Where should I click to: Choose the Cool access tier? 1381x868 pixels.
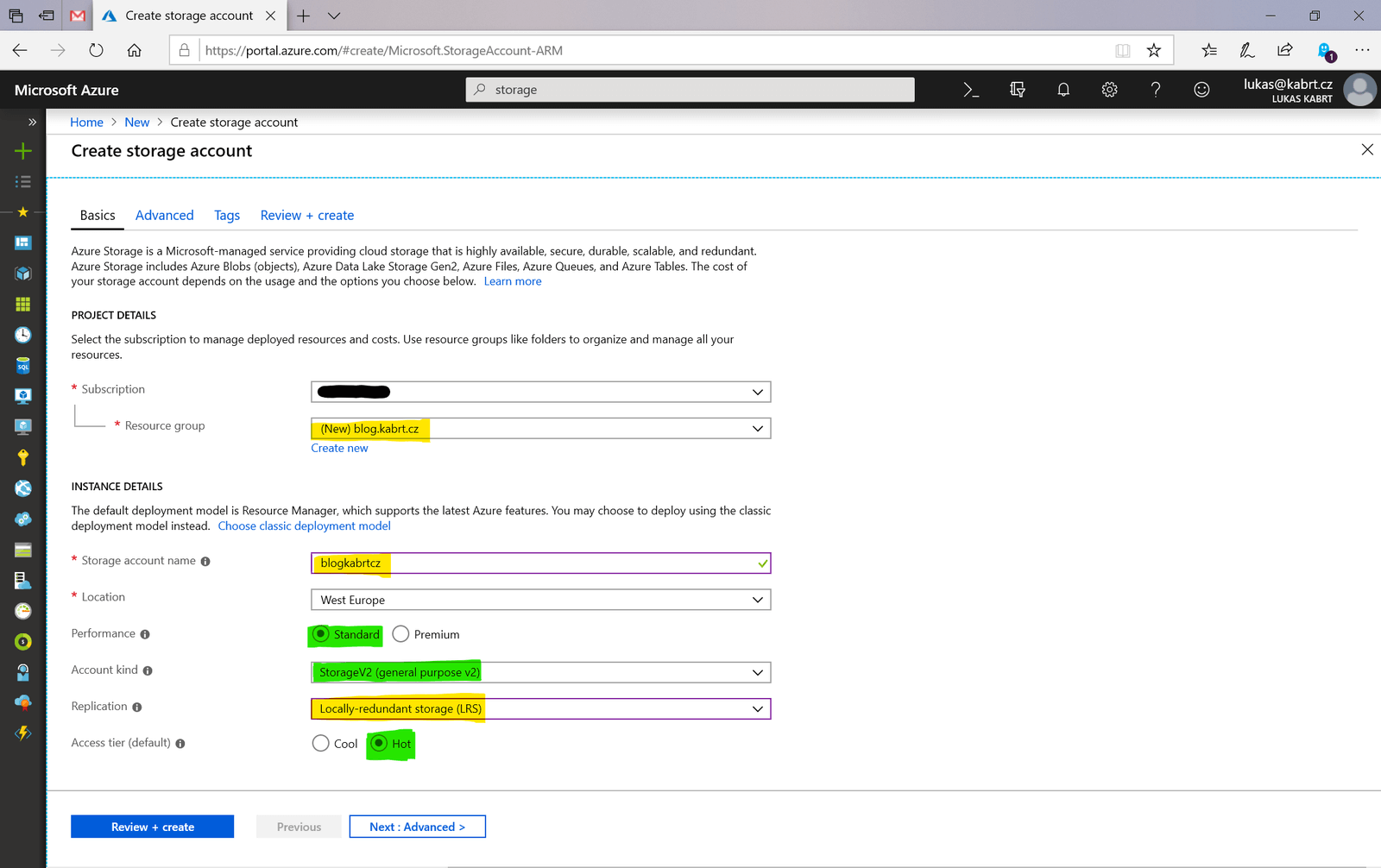tap(320, 743)
